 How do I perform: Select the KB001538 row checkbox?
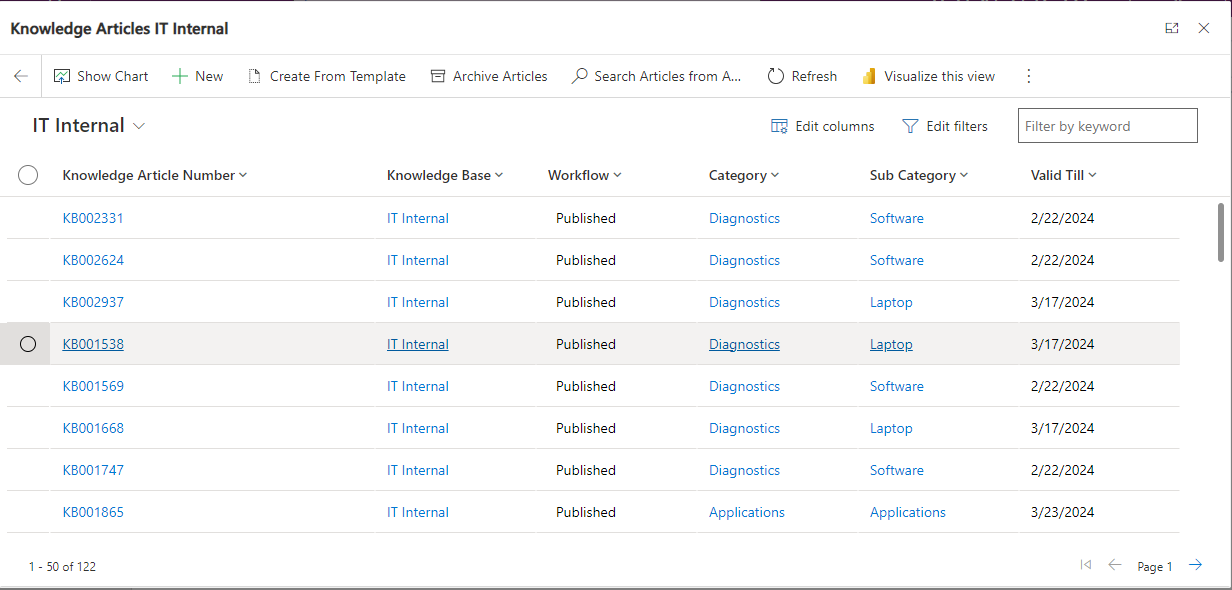[x=28, y=344]
